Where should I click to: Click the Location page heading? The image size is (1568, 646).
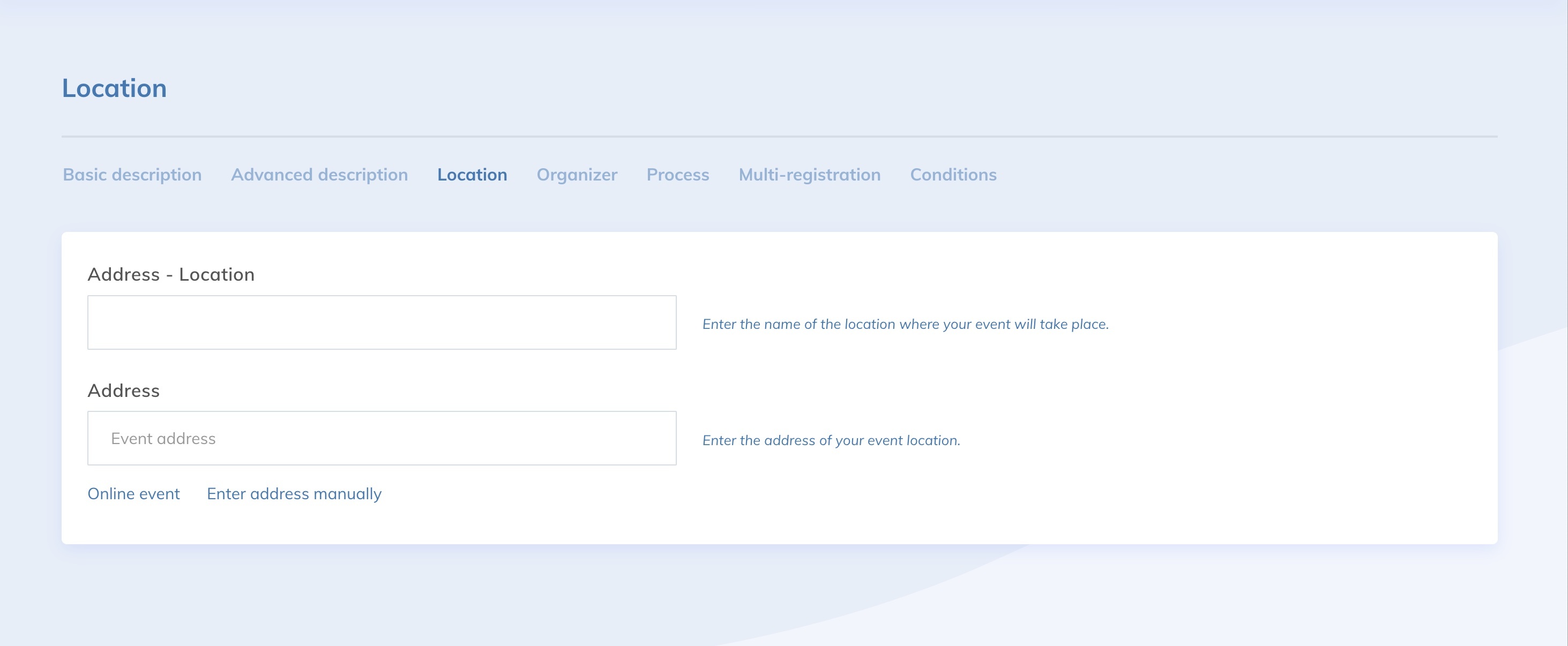(x=115, y=88)
